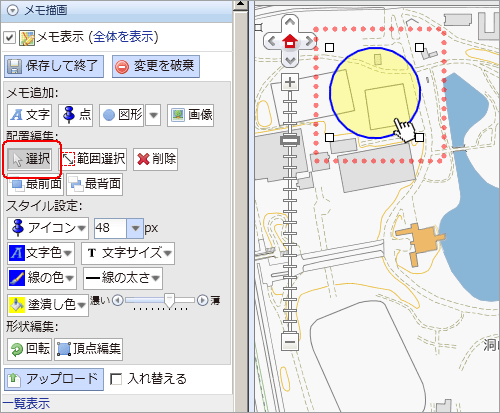The height and width of the screenshot is (413, 500).
Task: Click the 保存して終了 save button
Action: point(54,66)
